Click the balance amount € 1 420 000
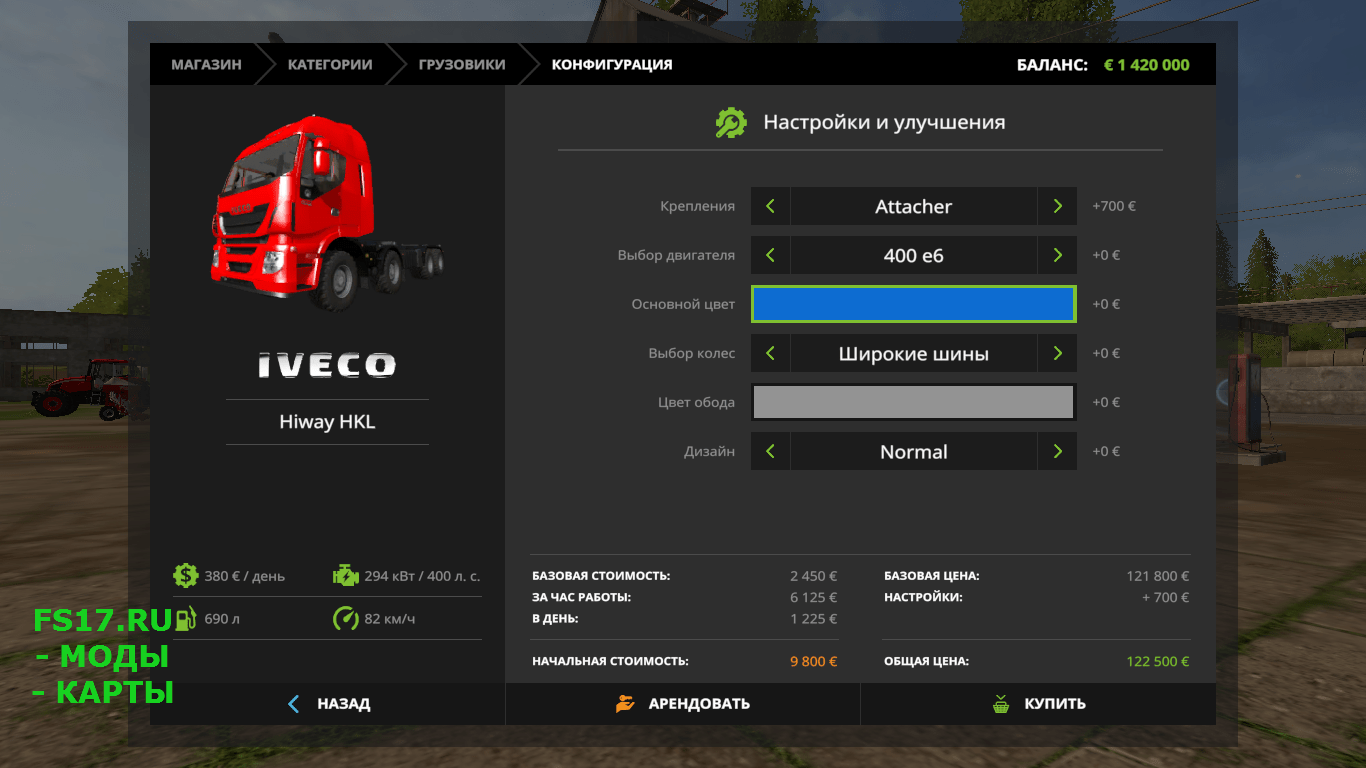 pos(1147,64)
